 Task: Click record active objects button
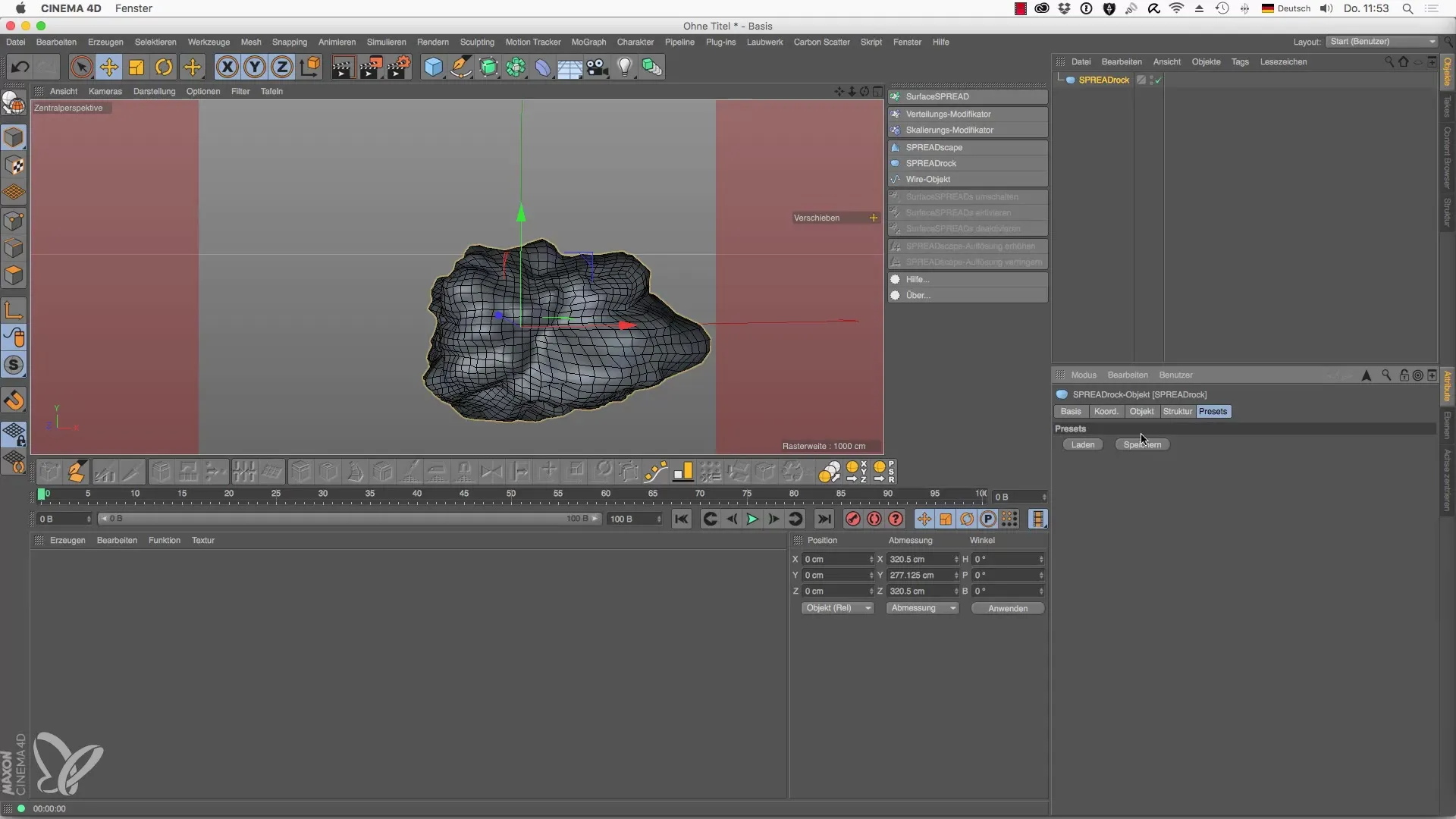tap(853, 519)
